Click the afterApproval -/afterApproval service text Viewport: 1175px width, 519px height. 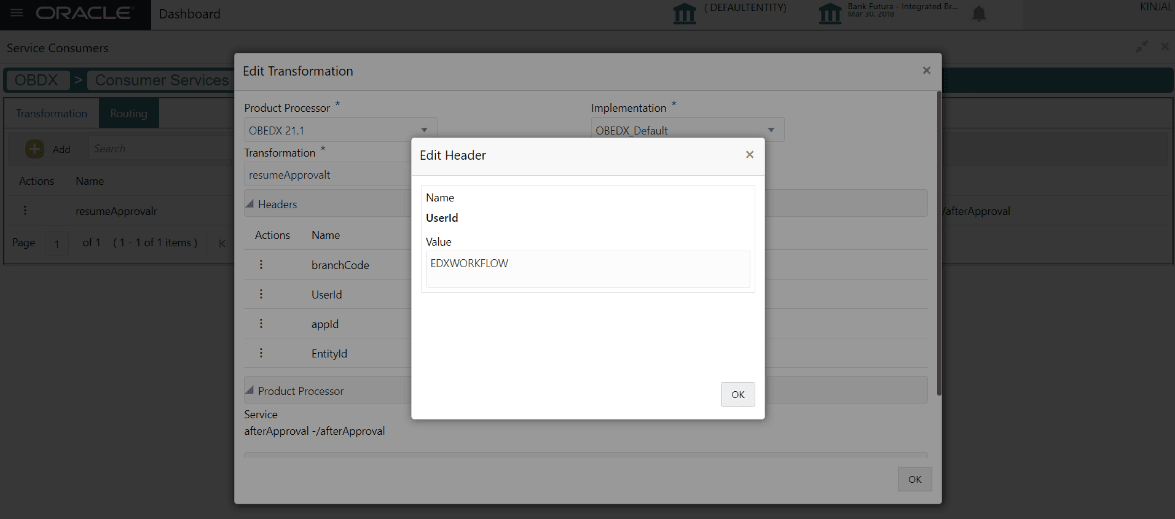pyautogui.click(x=315, y=431)
